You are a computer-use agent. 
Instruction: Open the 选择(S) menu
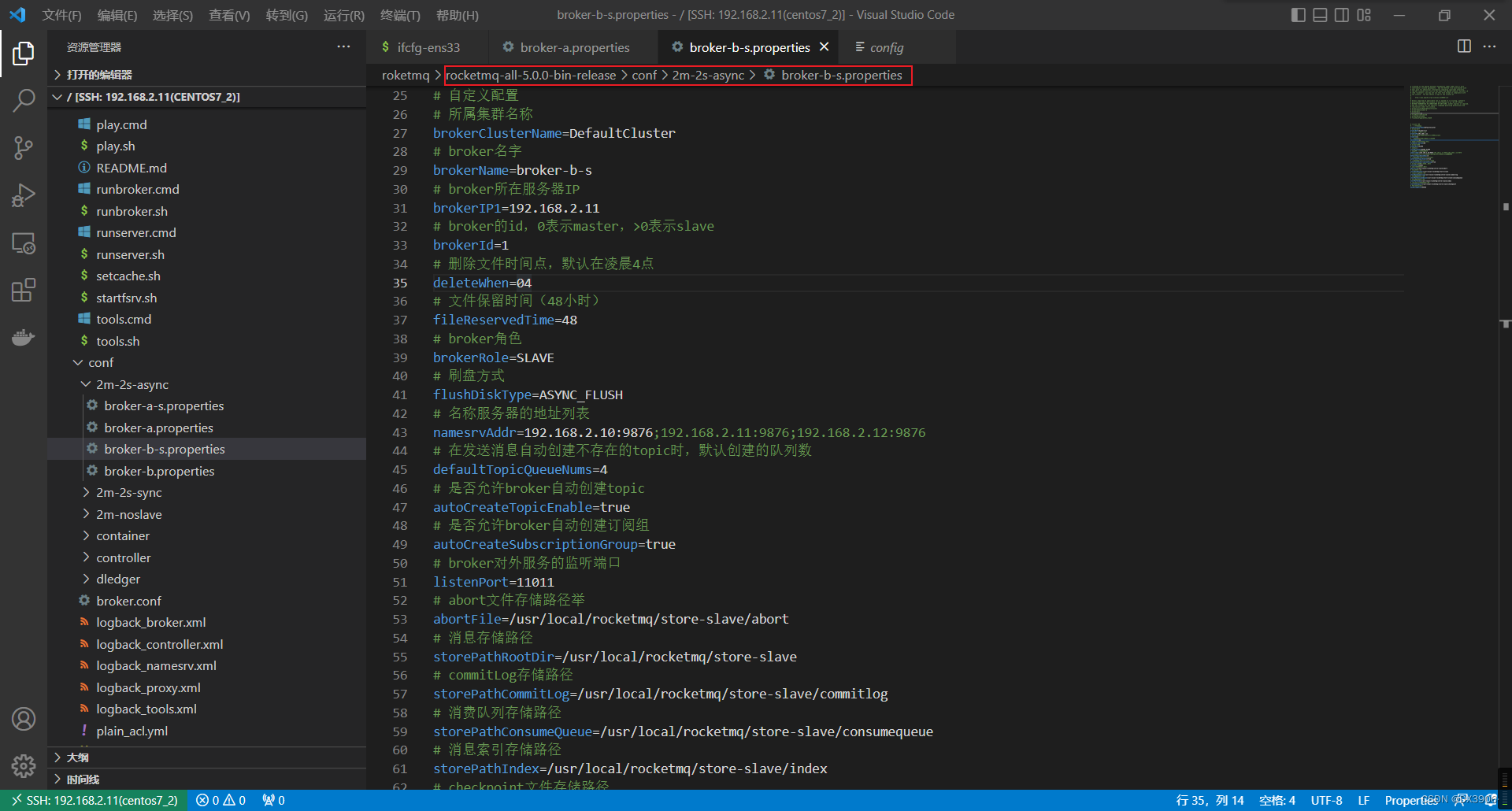(172, 15)
